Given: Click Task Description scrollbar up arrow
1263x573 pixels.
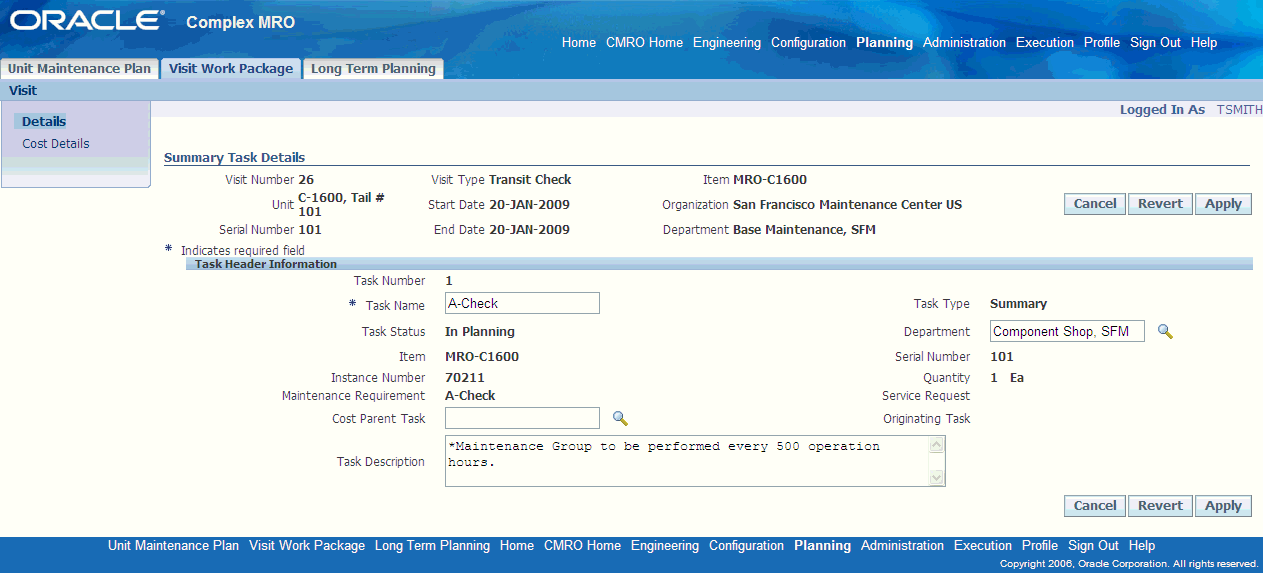Looking at the screenshot, I should pyautogui.click(x=937, y=445).
